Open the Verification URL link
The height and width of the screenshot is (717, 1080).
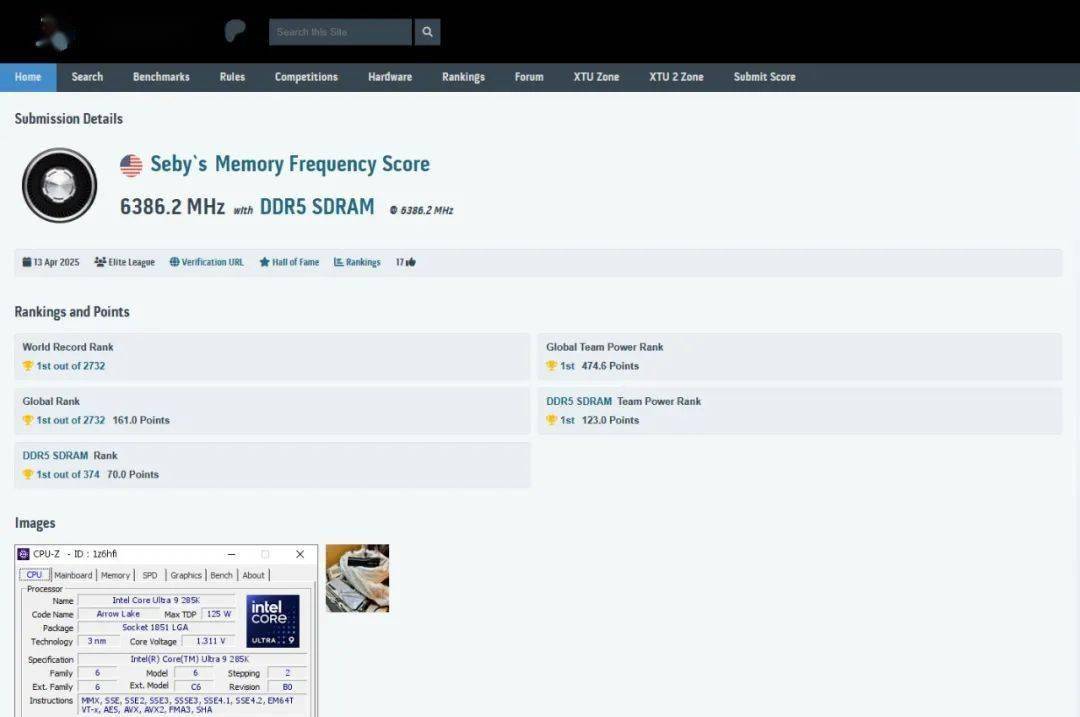213,262
